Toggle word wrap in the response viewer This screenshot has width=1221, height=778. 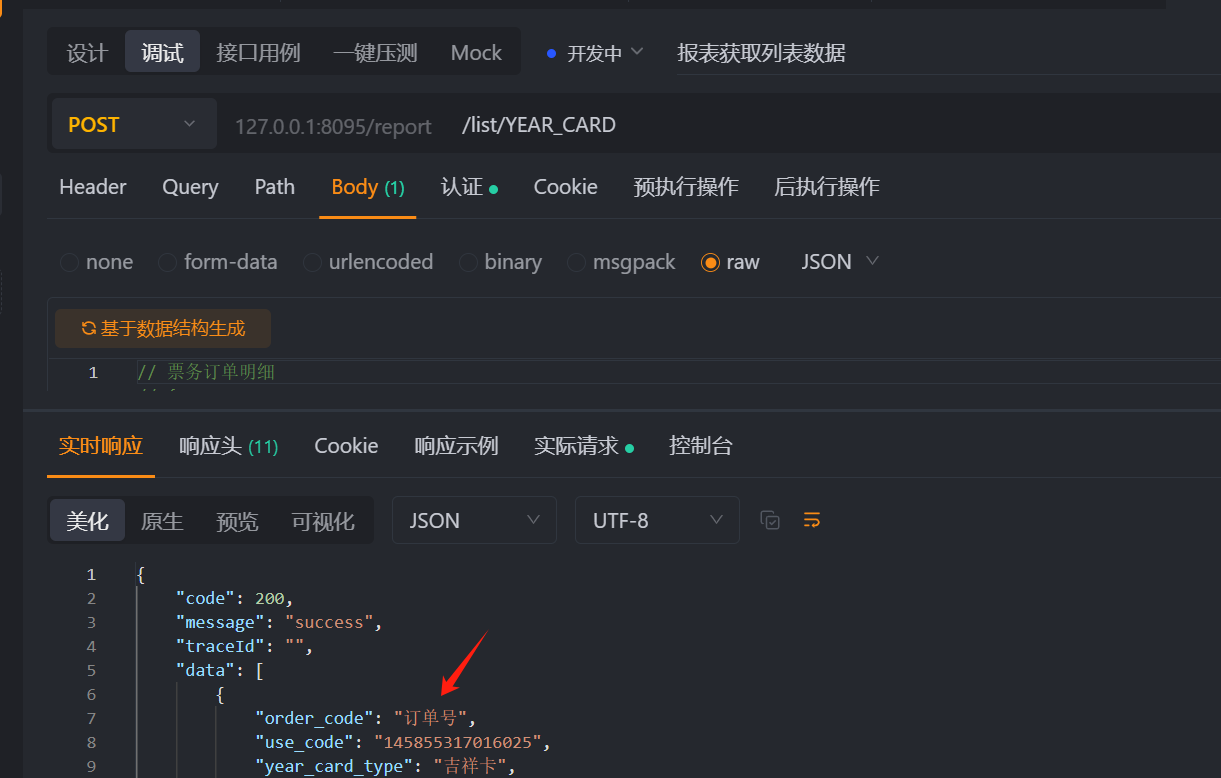[x=811, y=520]
